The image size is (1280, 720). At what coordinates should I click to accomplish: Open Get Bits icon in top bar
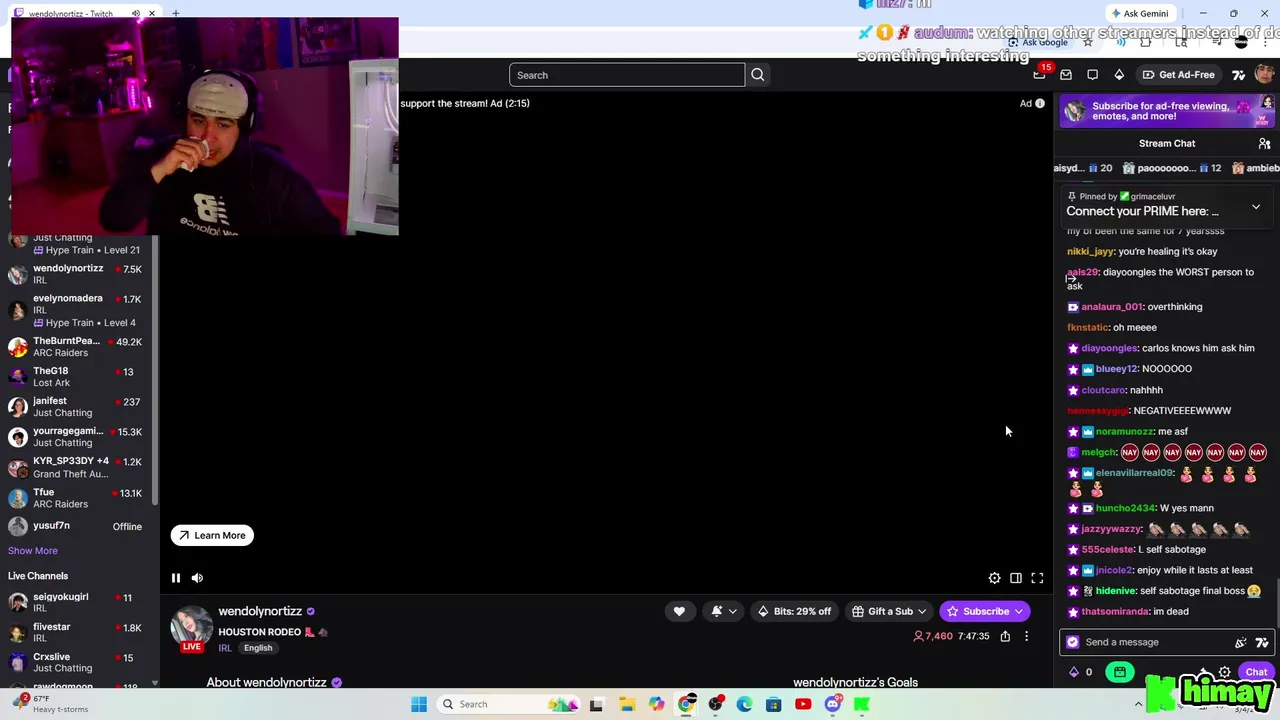tap(1119, 75)
